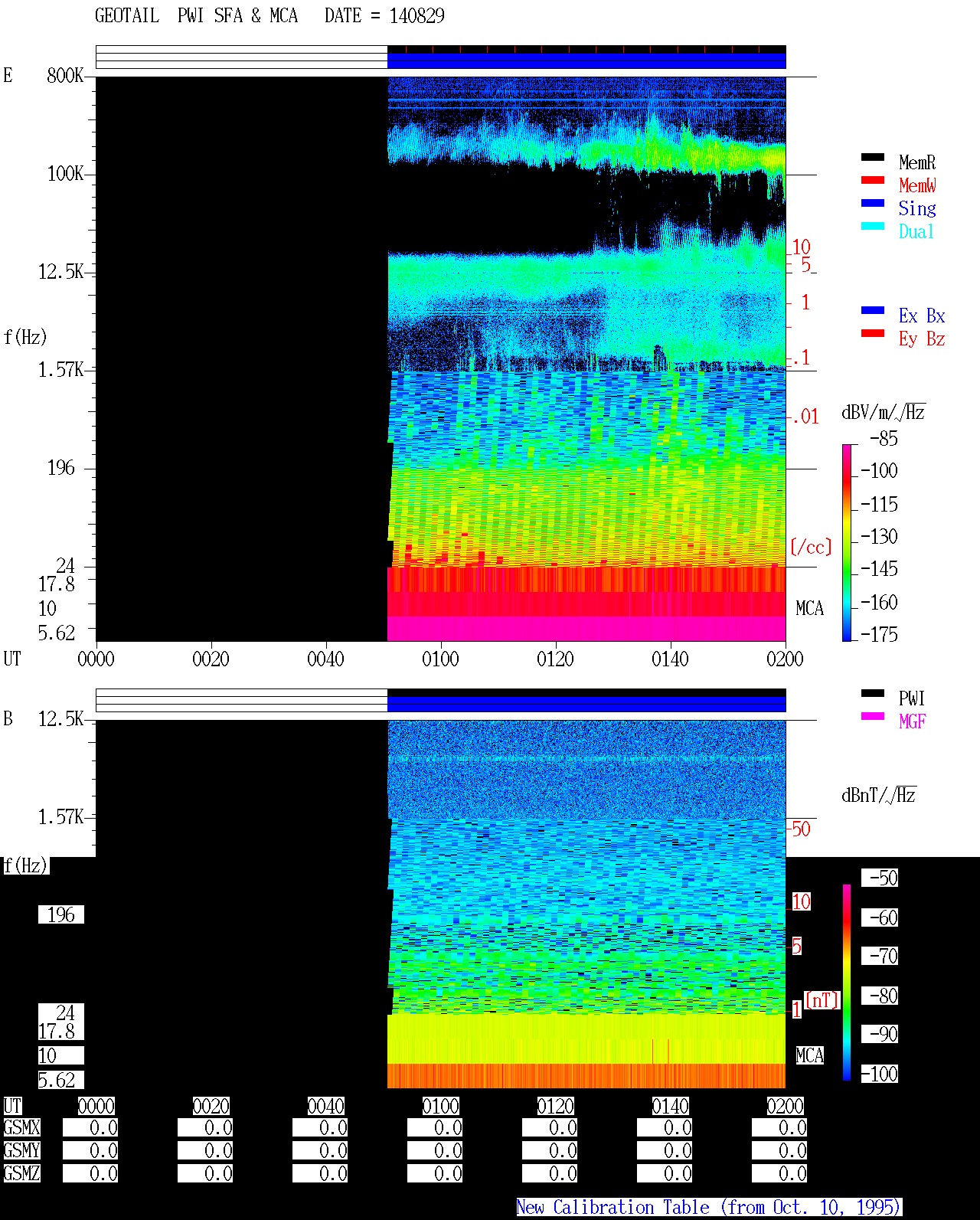Click the 'dBnT/√Hz' unit label
The width and height of the screenshot is (980, 1220).
click(x=879, y=795)
